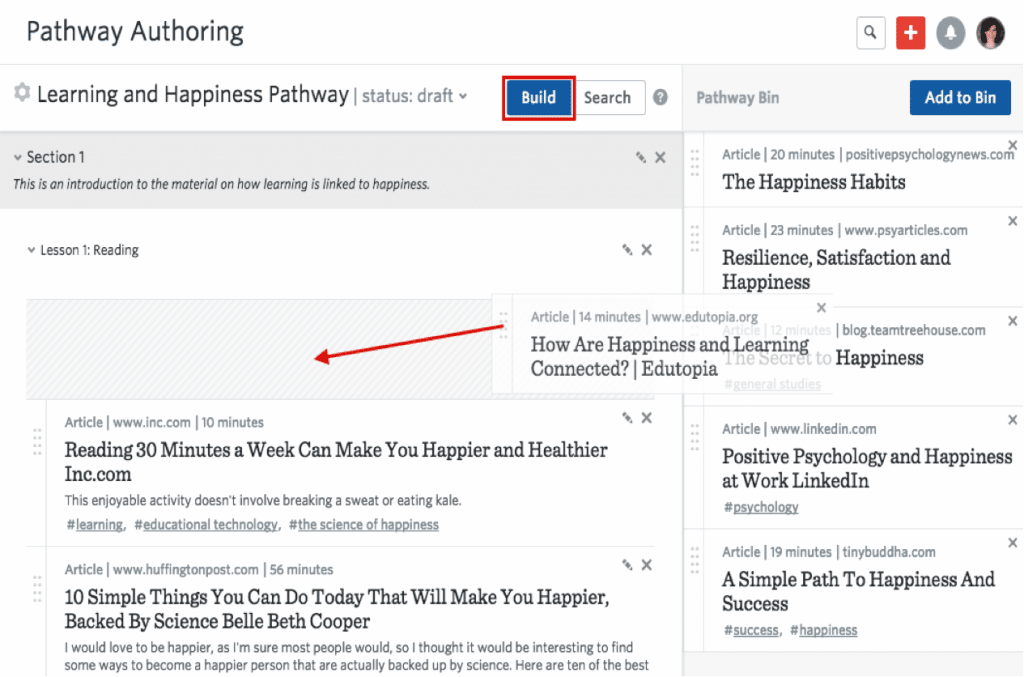
Task: Select How Are Happiness and Learning Connected title
Action: click(x=670, y=356)
